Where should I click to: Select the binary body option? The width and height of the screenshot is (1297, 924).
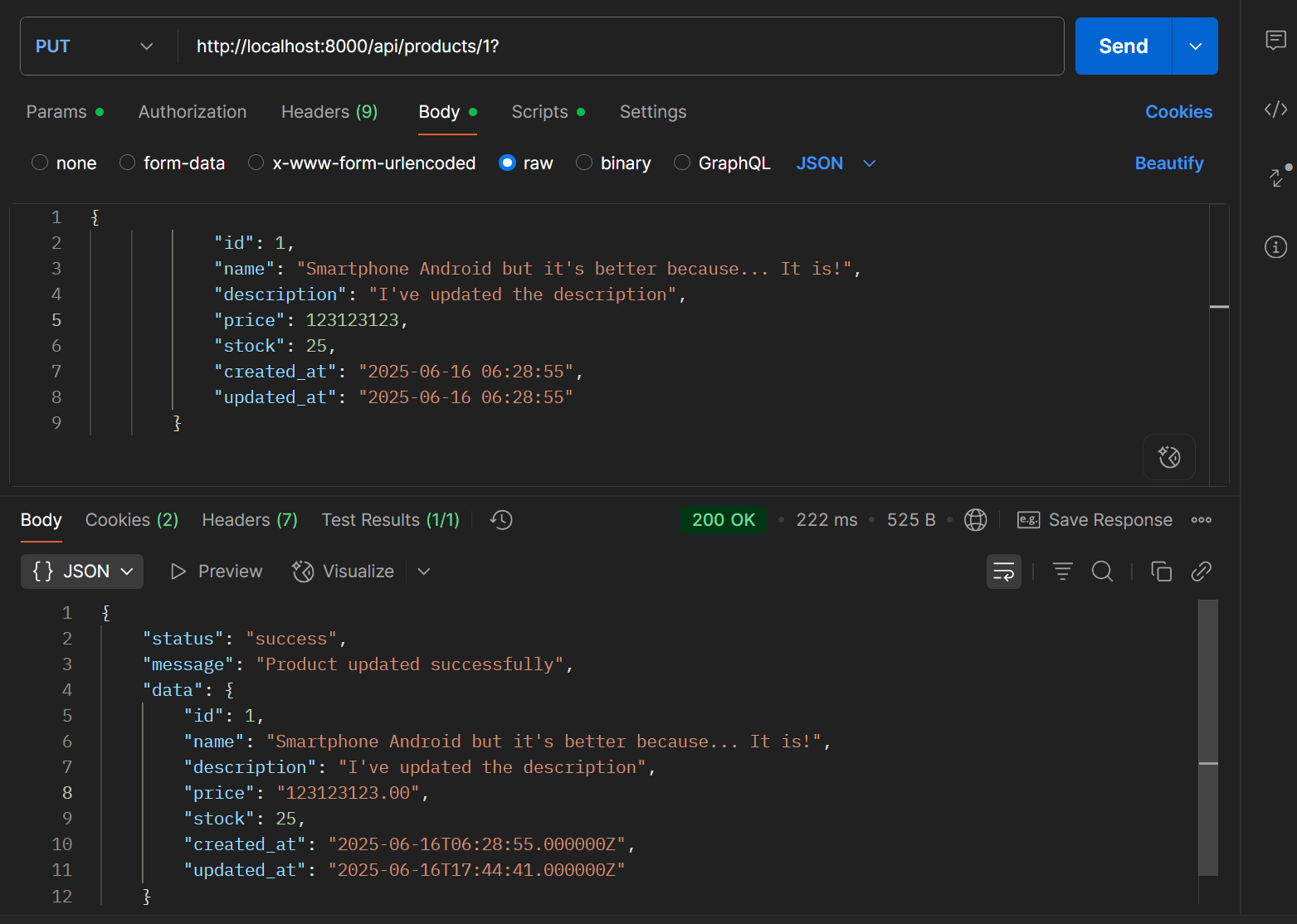coord(614,163)
